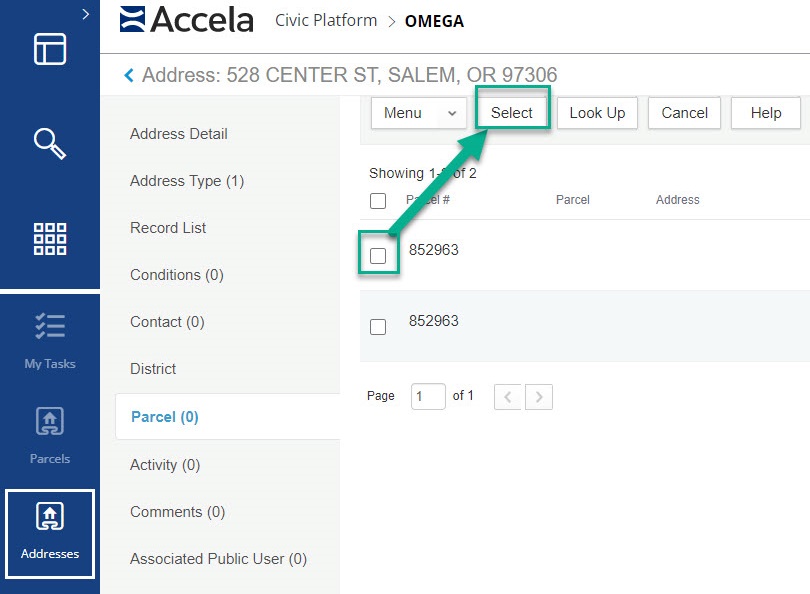This screenshot has height=594, width=810.
Task: Open the Addresses sidebar item
Action: coord(50,532)
